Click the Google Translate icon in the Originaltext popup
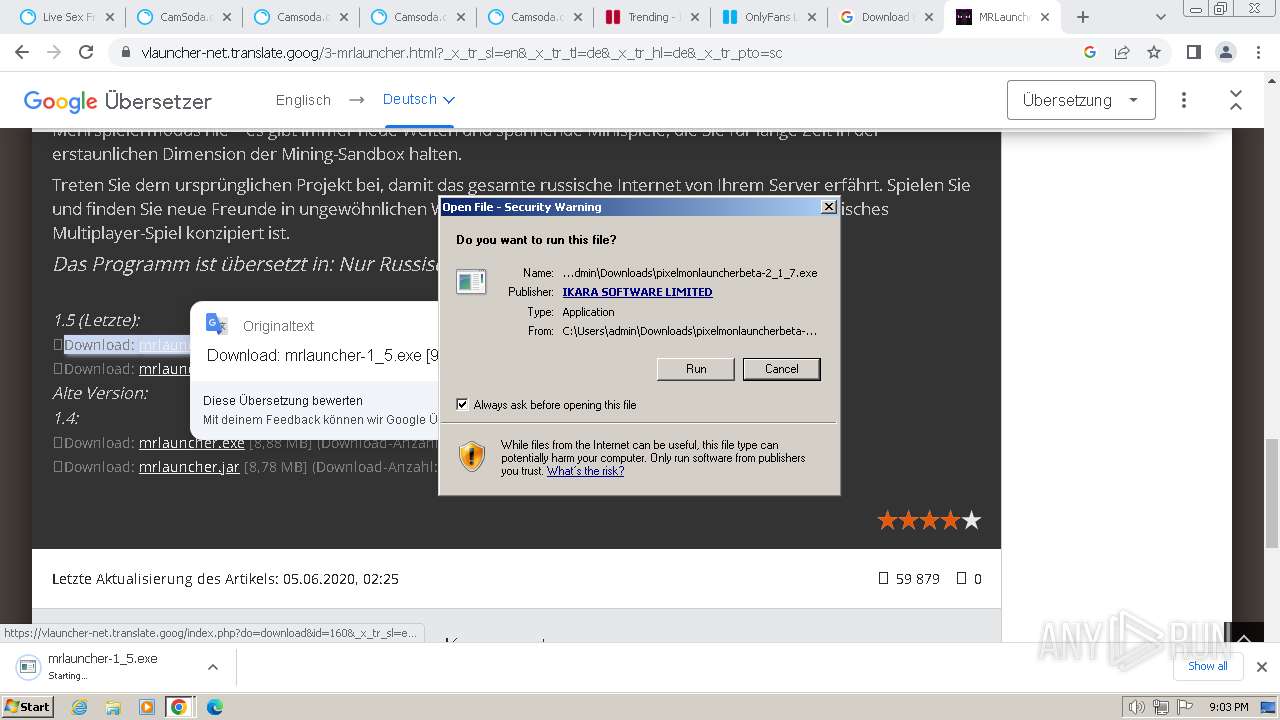This screenshot has width=1280, height=720. pyautogui.click(x=216, y=324)
